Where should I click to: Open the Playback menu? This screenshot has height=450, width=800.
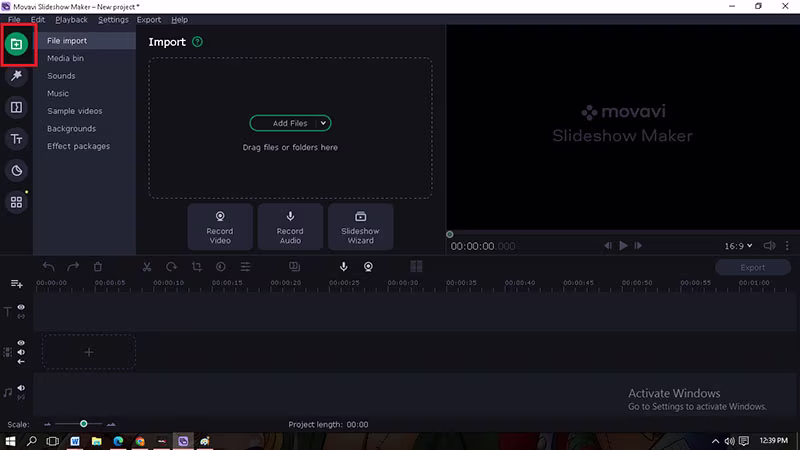pyautogui.click(x=71, y=20)
